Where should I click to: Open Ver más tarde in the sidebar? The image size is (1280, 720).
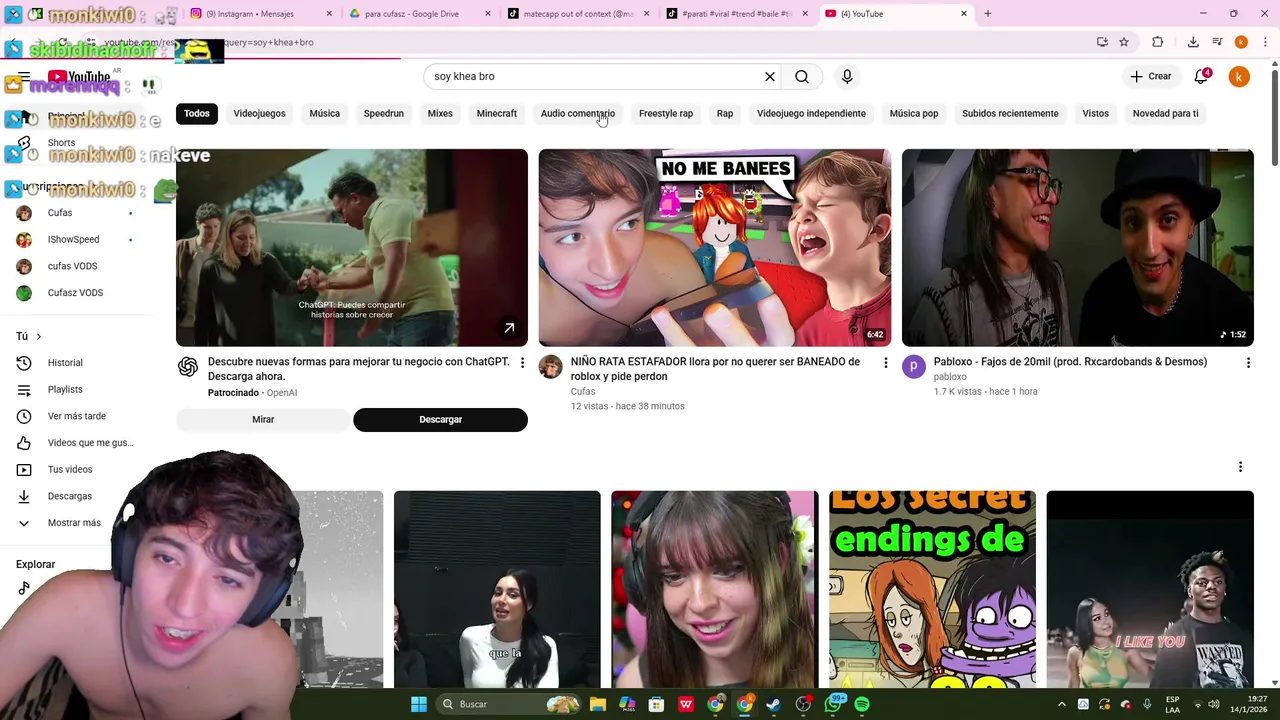click(76, 416)
